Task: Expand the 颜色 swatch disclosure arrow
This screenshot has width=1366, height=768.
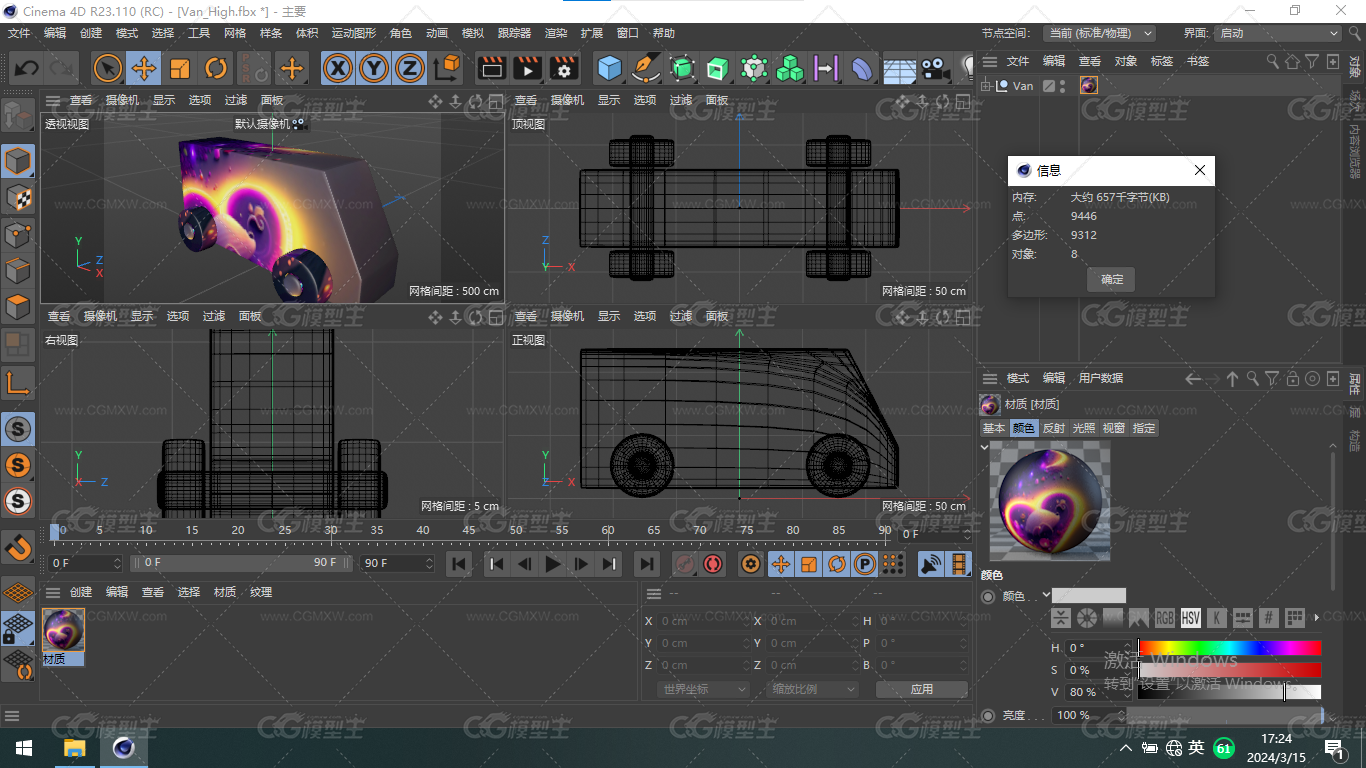Action: (1046, 596)
